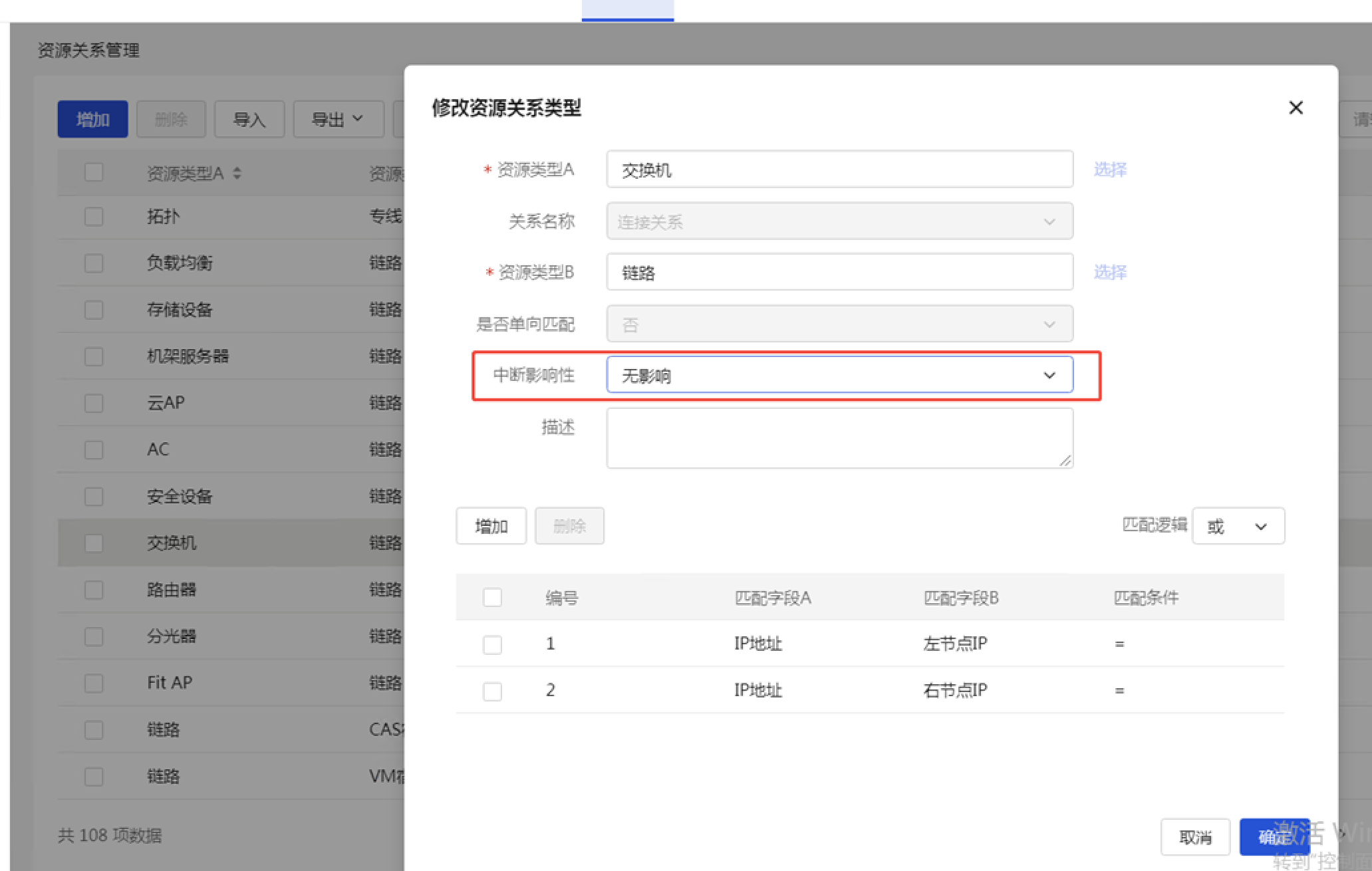Open the 中断影响性 dropdown arrow
Image resolution: width=1372 pixels, height=871 pixels.
[1049, 376]
